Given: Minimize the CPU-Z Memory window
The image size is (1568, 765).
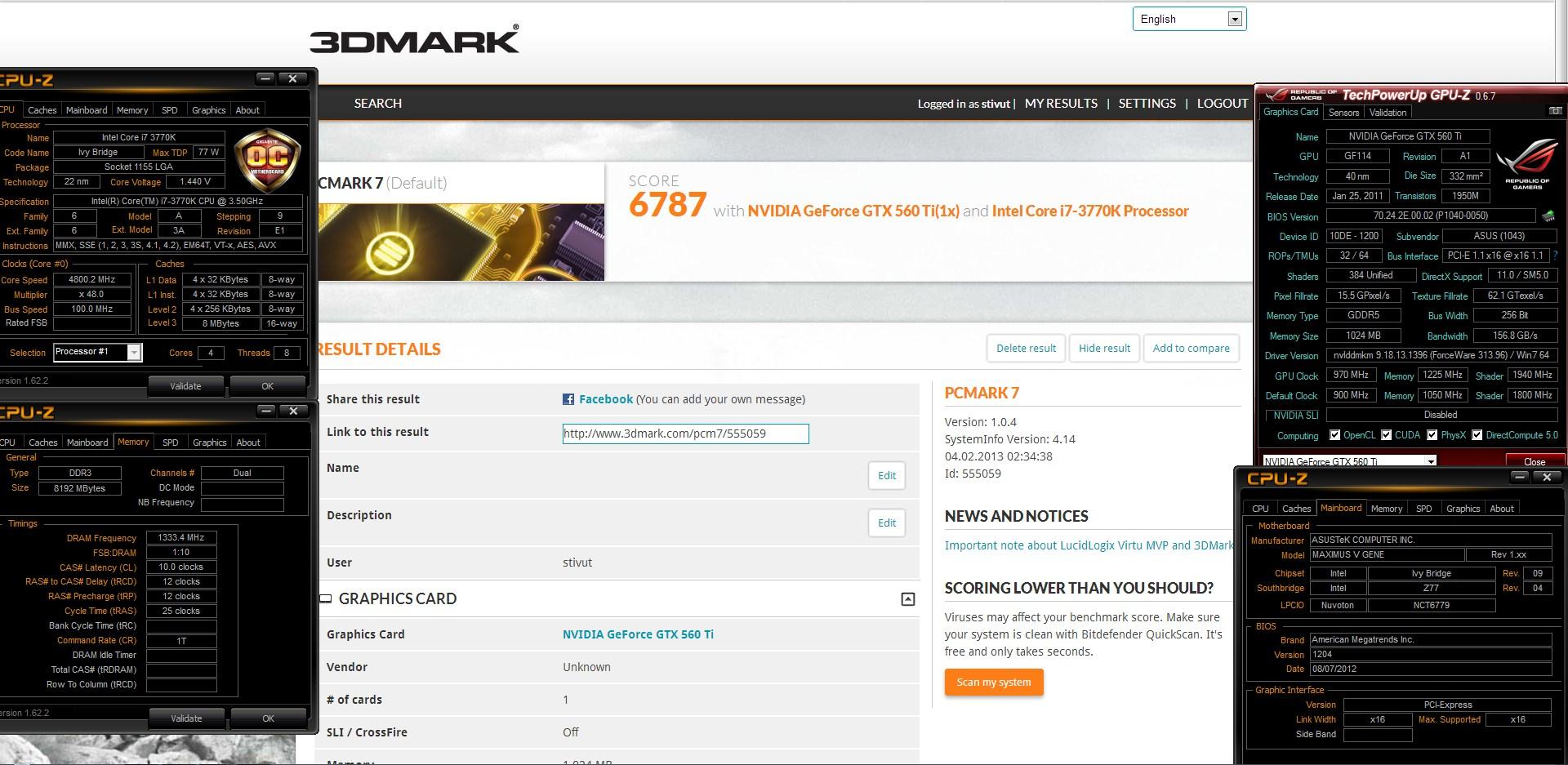Looking at the screenshot, I should pos(266,411).
